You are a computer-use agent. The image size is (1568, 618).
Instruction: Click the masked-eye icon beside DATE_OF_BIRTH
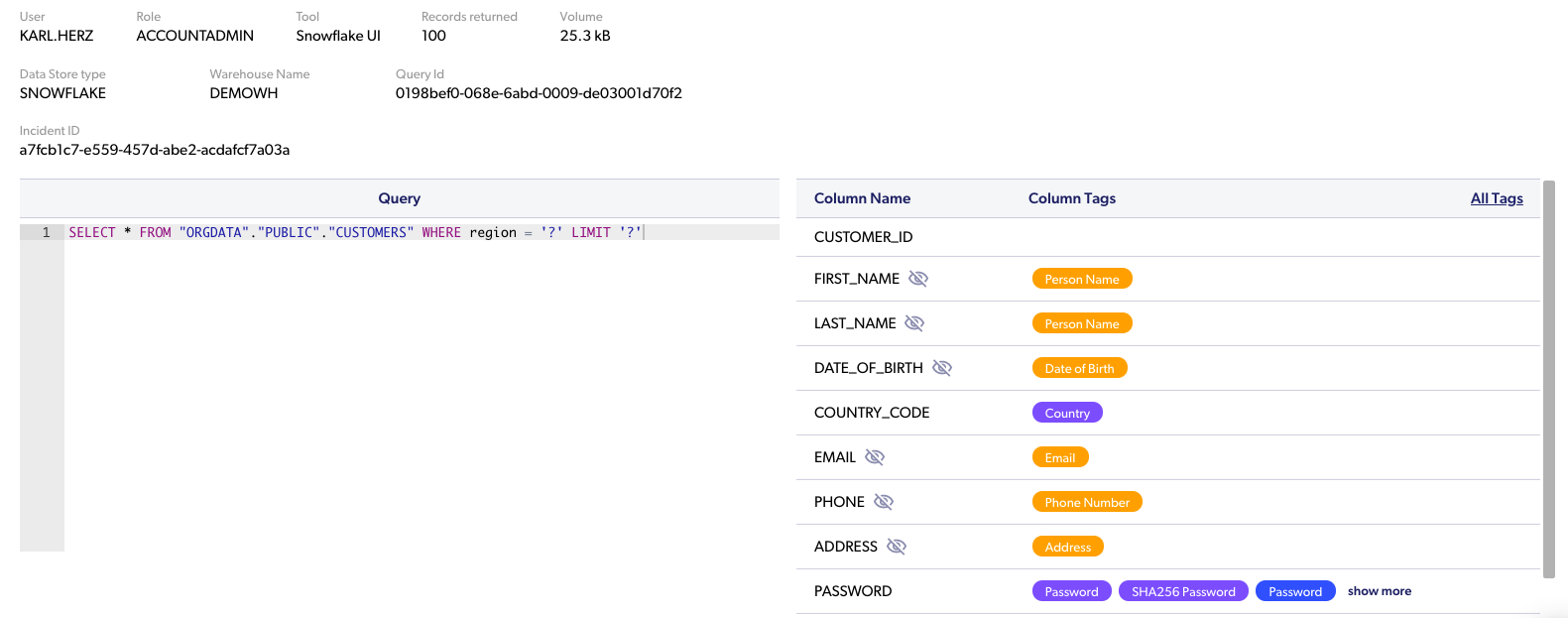pyautogui.click(x=942, y=368)
